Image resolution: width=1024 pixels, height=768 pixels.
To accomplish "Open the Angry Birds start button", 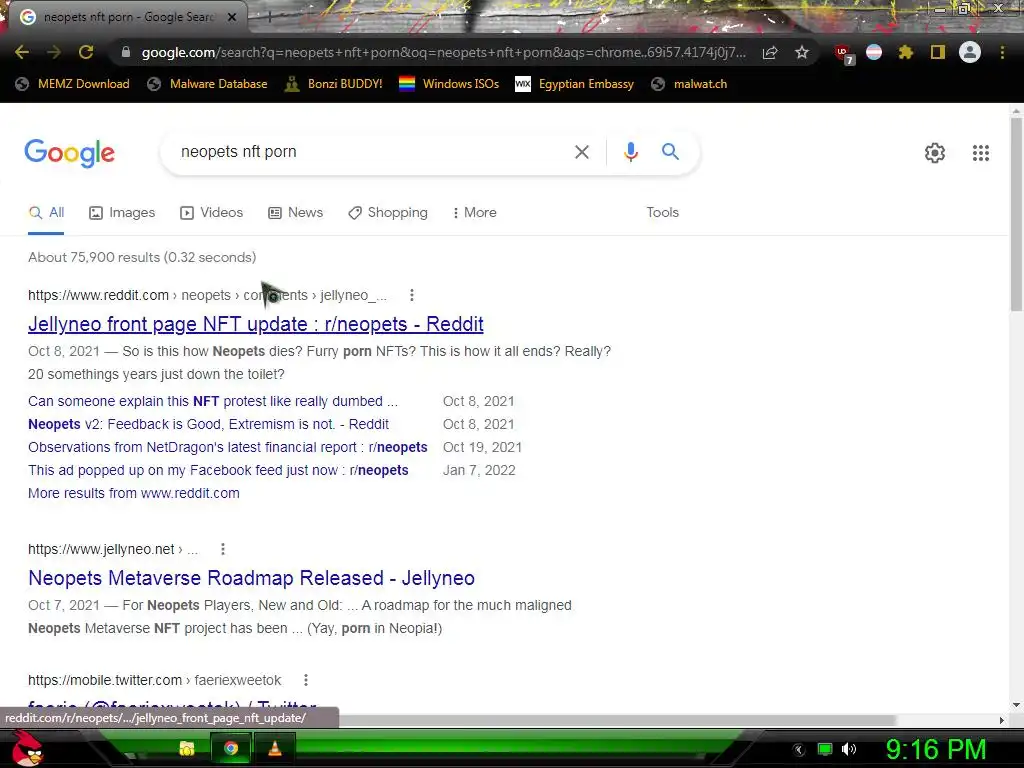I will point(27,748).
